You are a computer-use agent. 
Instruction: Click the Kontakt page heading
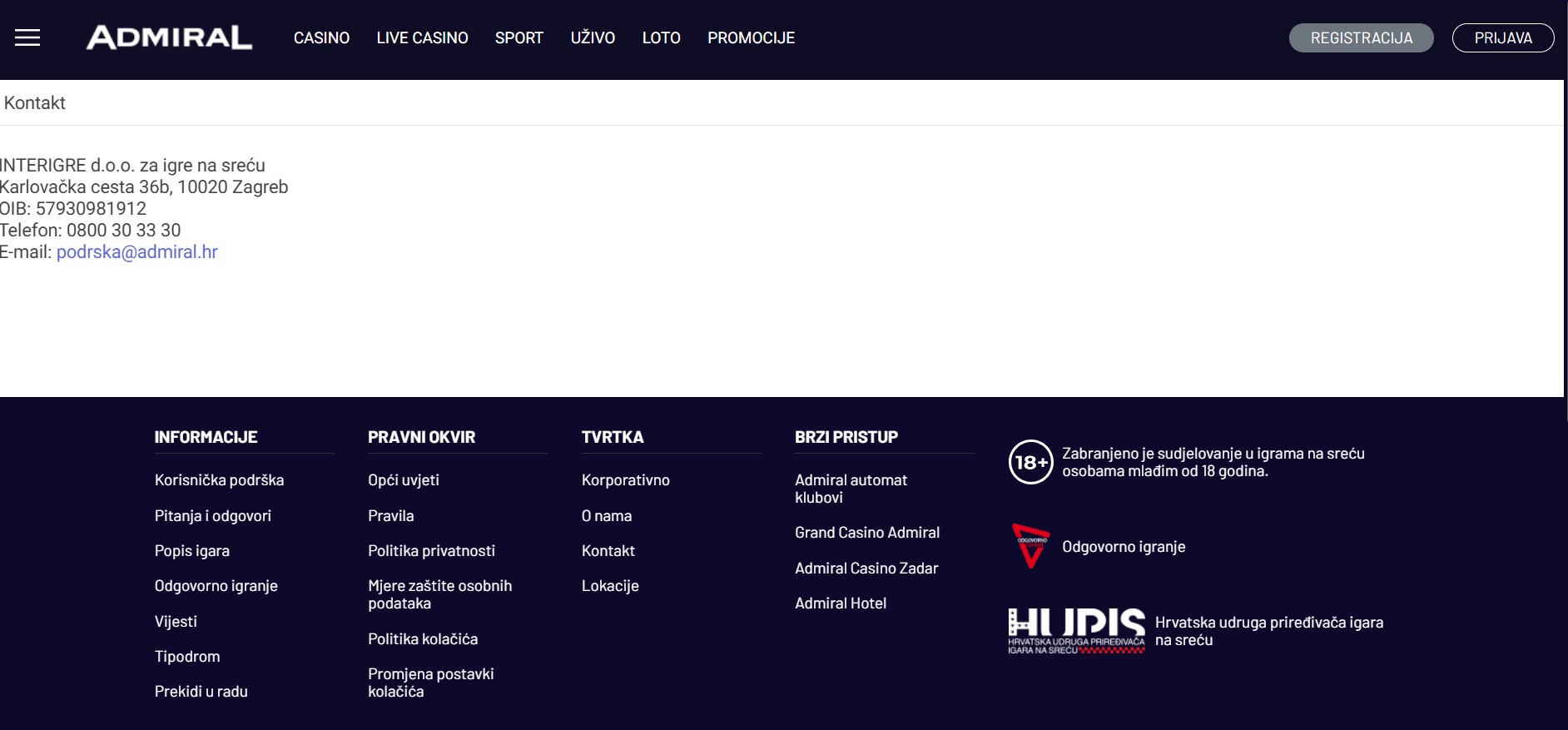tap(35, 102)
